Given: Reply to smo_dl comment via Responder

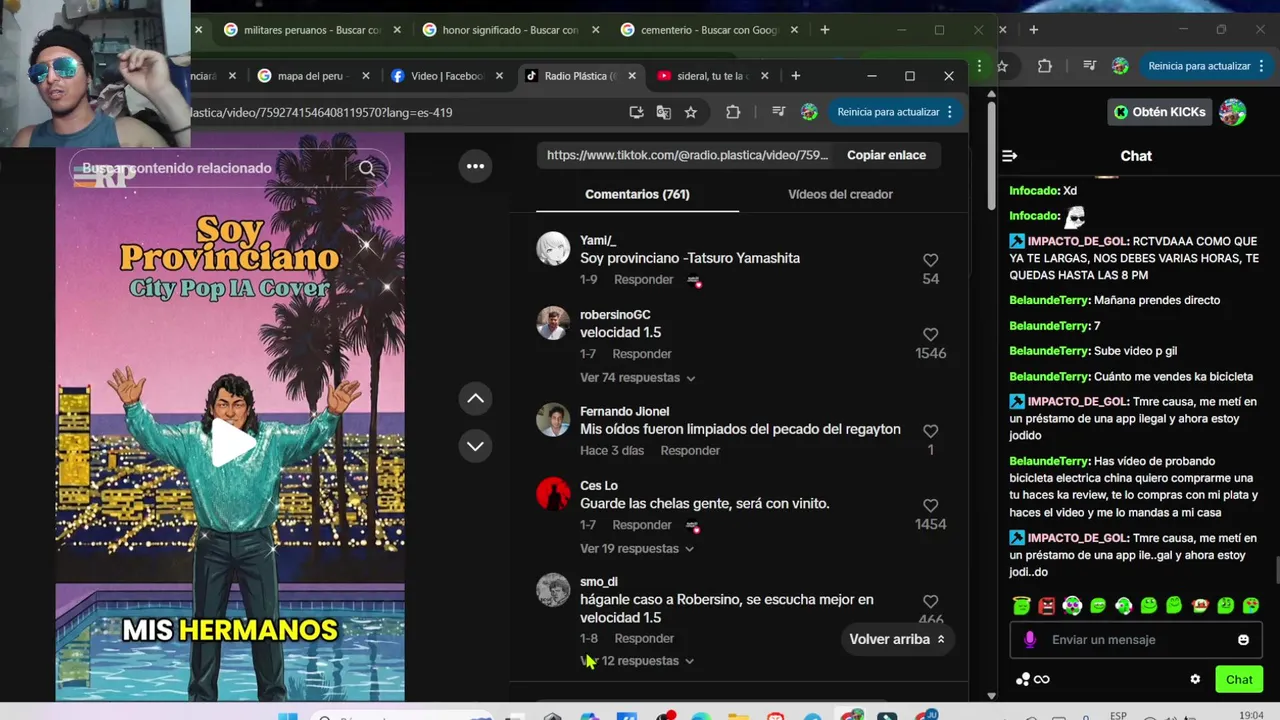Looking at the screenshot, I should (644, 638).
